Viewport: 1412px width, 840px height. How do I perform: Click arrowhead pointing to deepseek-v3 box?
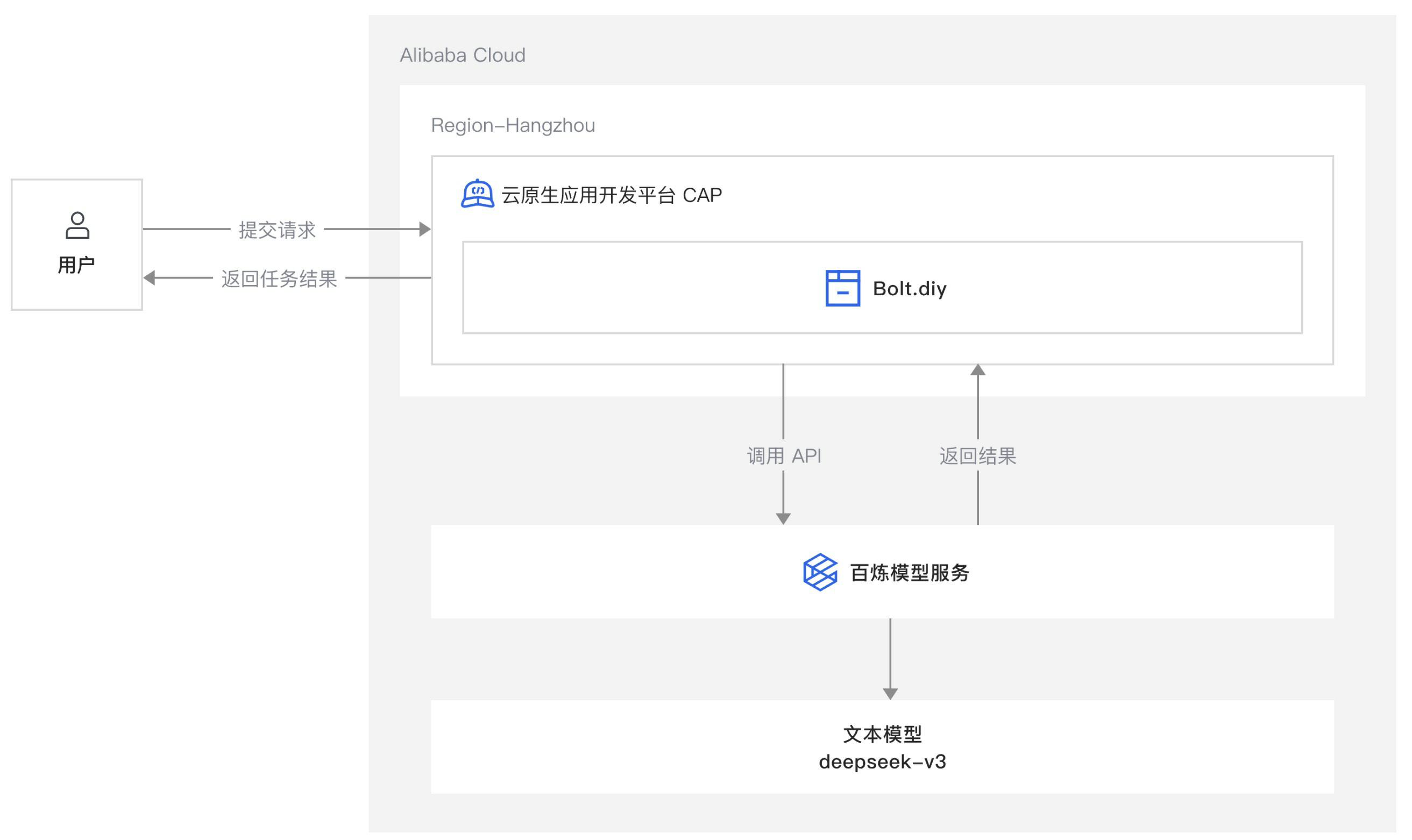click(890, 694)
